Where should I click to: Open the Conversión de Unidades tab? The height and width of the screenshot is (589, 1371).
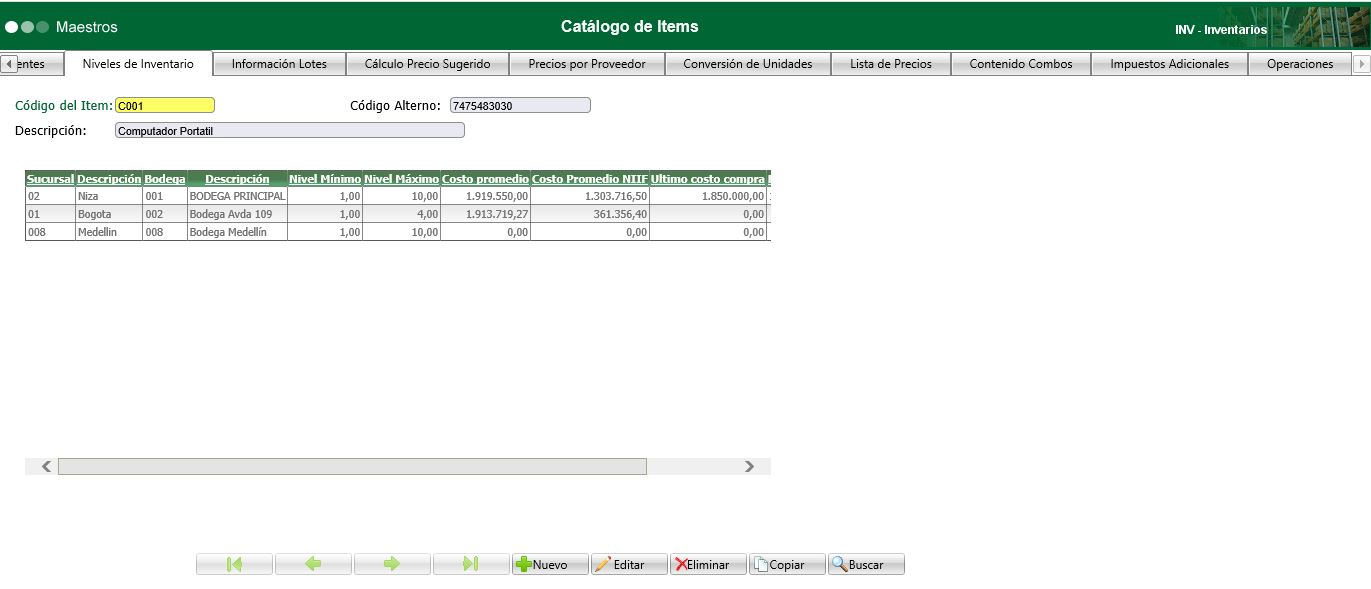(x=747, y=63)
